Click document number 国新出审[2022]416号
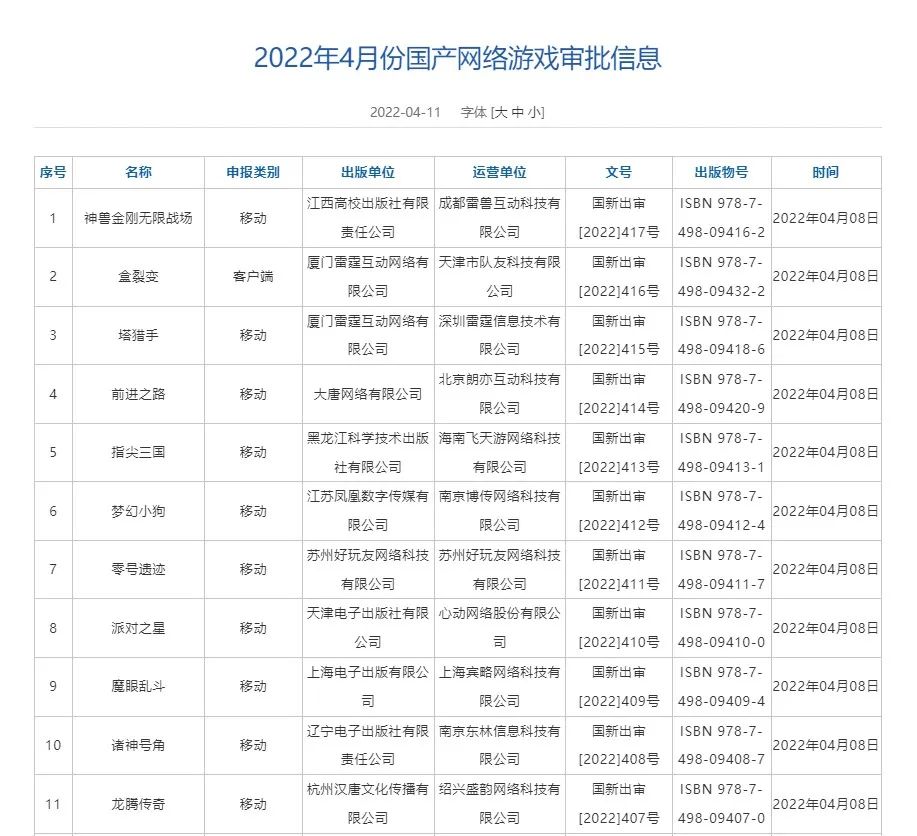The width and height of the screenshot is (917, 836). pos(619,276)
